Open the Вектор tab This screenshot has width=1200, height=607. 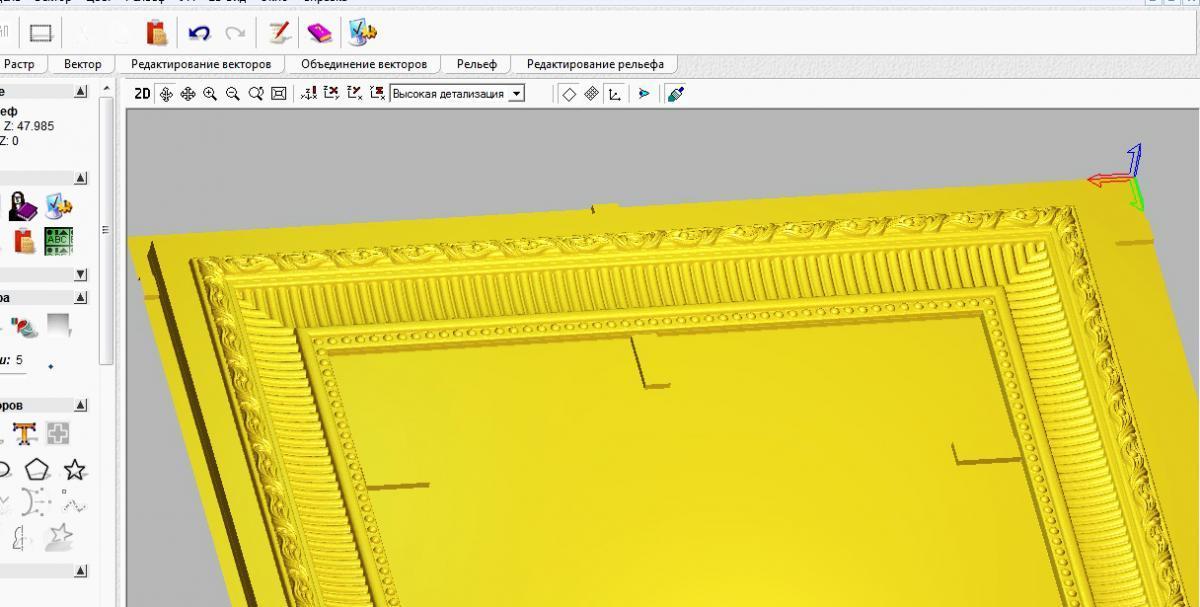point(82,64)
